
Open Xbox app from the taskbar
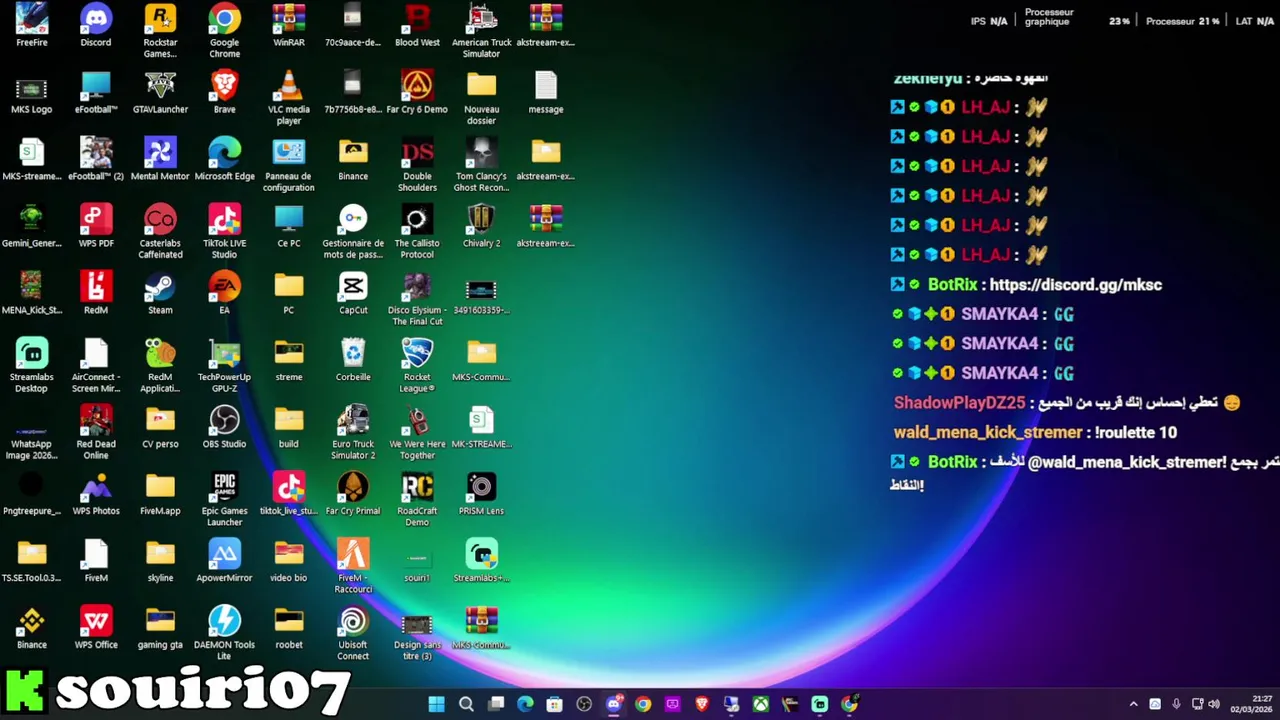click(761, 704)
